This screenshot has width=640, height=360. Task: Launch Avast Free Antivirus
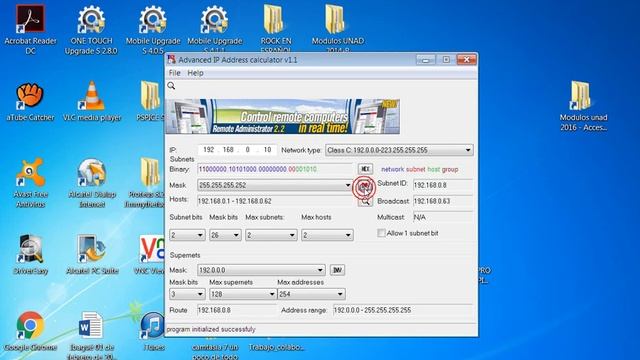[x=30, y=182]
